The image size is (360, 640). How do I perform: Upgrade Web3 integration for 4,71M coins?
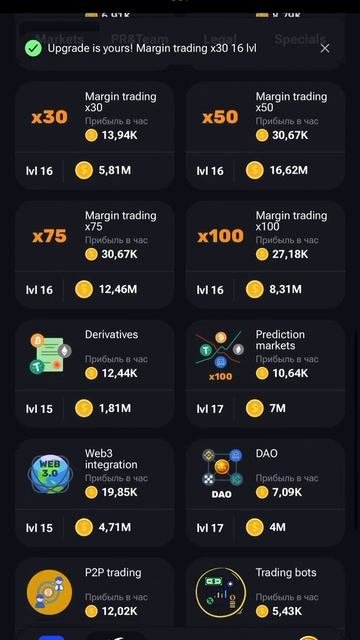click(x=95, y=527)
